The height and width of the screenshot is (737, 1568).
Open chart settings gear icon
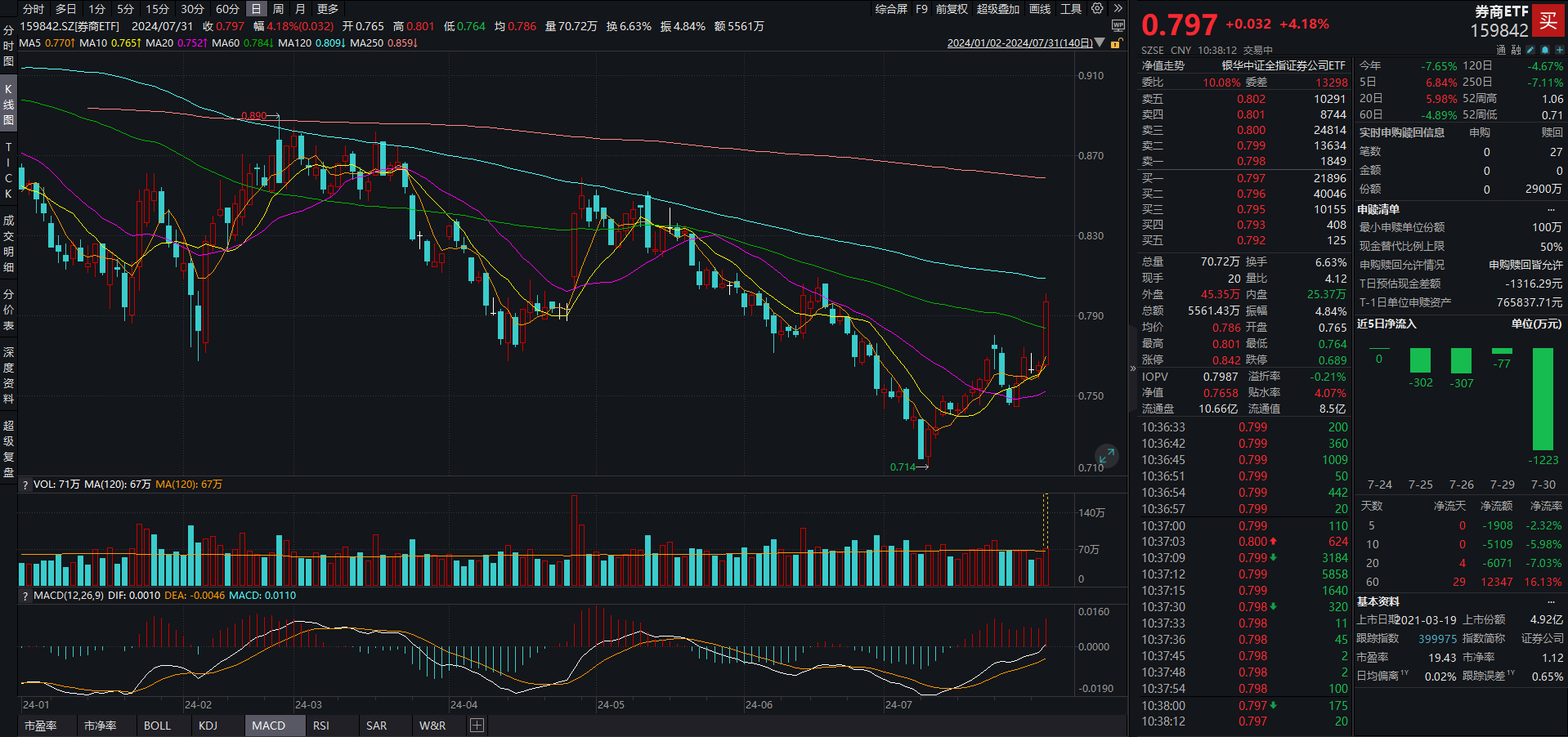click(x=1097, y=9)
